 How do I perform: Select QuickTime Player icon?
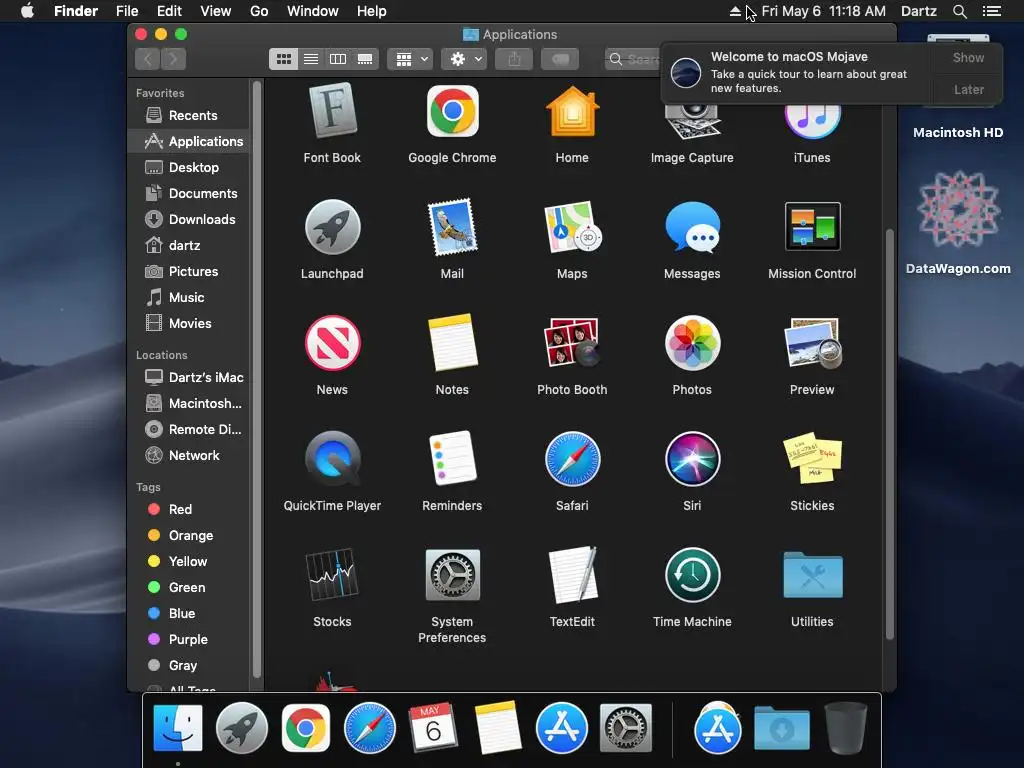[332, 459]
